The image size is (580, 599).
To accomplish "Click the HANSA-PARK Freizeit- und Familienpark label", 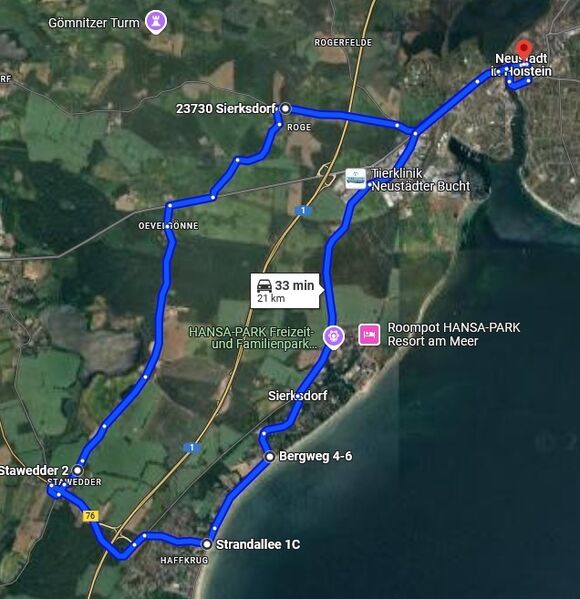I will coord(253,338).
